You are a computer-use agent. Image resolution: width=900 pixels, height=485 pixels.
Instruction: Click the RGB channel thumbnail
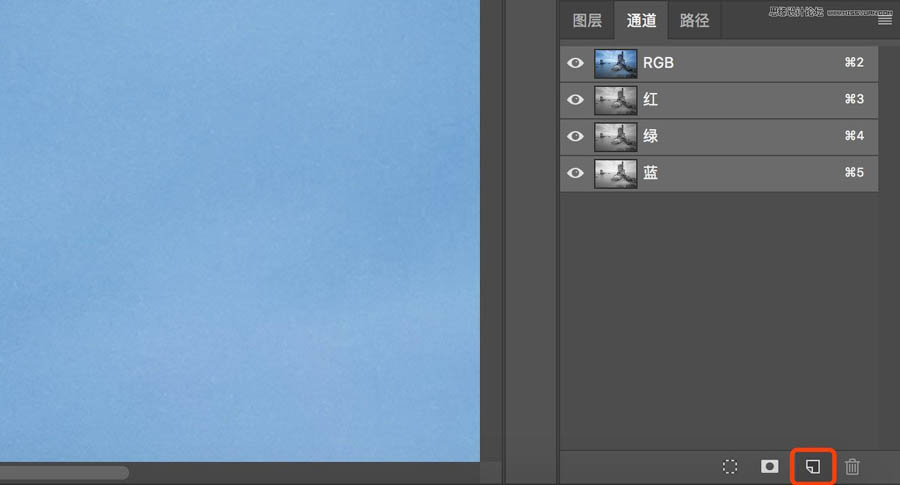(615, 63)
